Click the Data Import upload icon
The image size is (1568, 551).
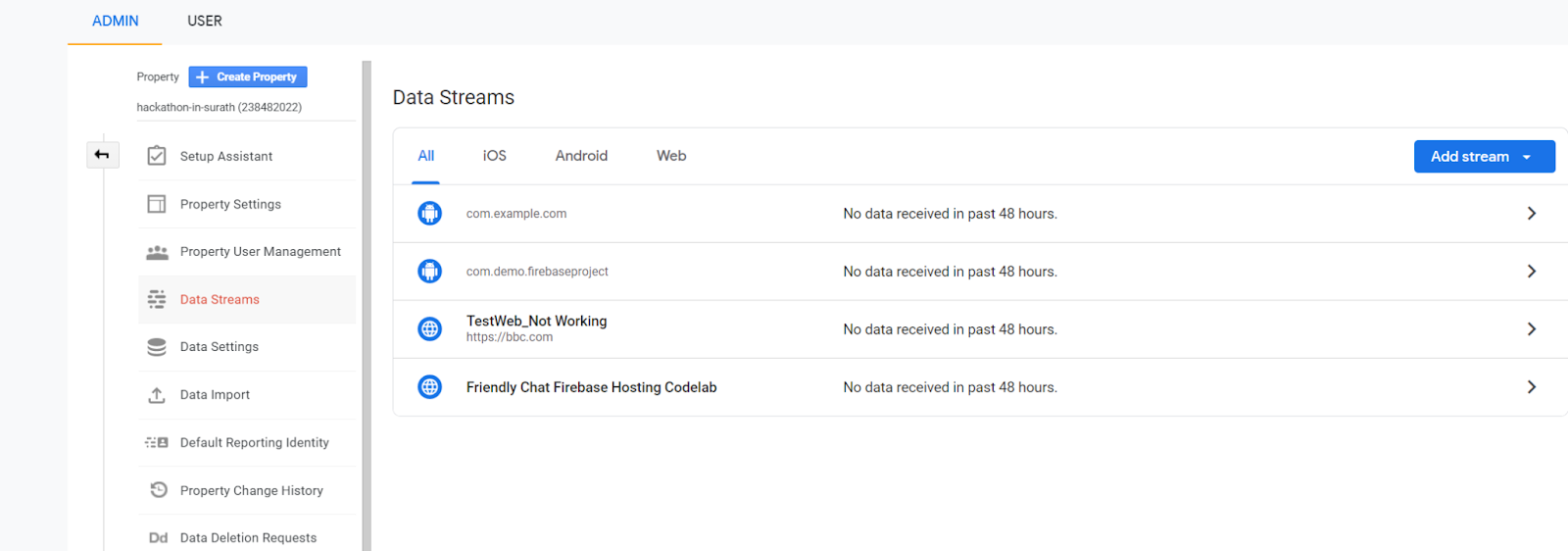(157, 395)
